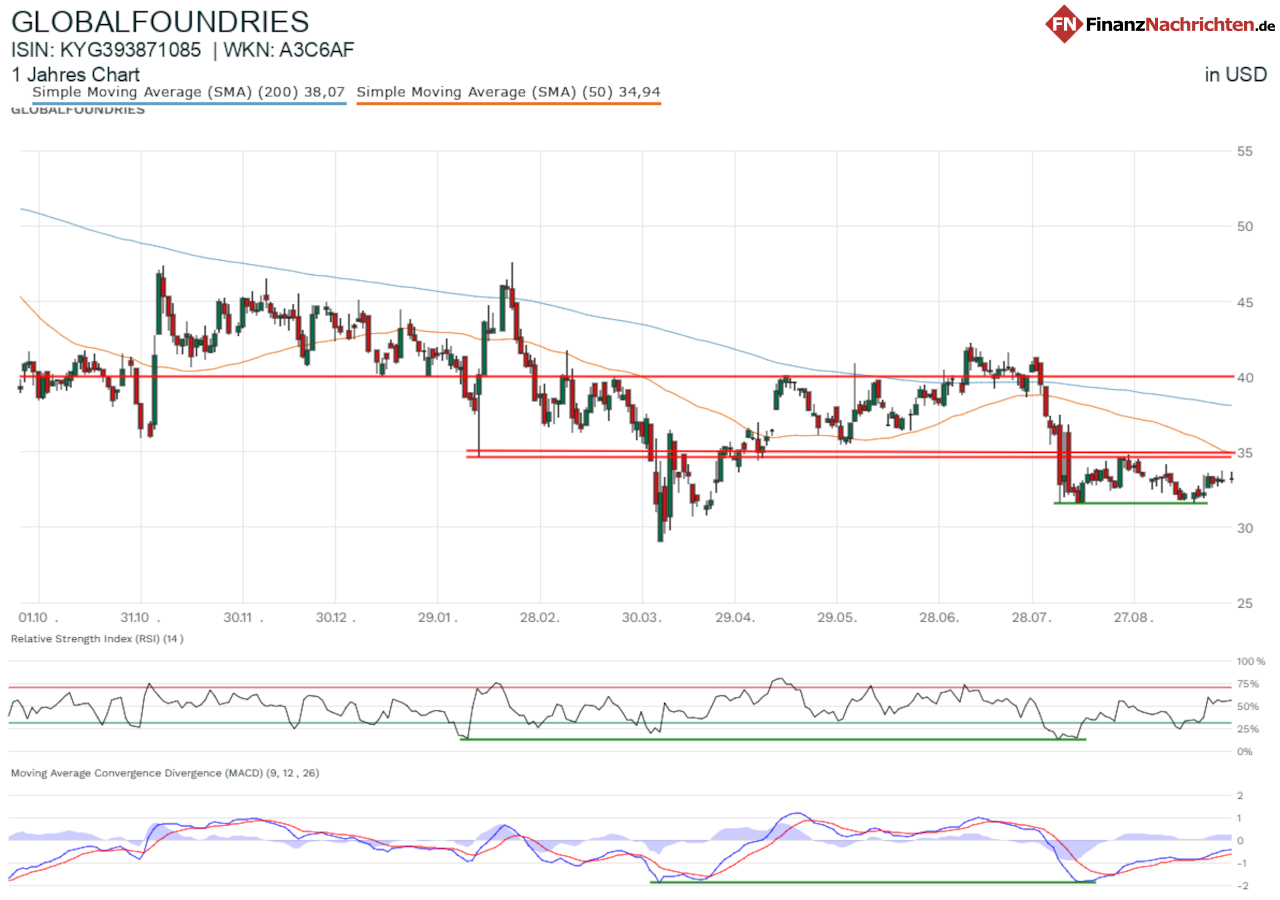Toggle the SMA (200) 38,07 legend entry

[189, 92]
